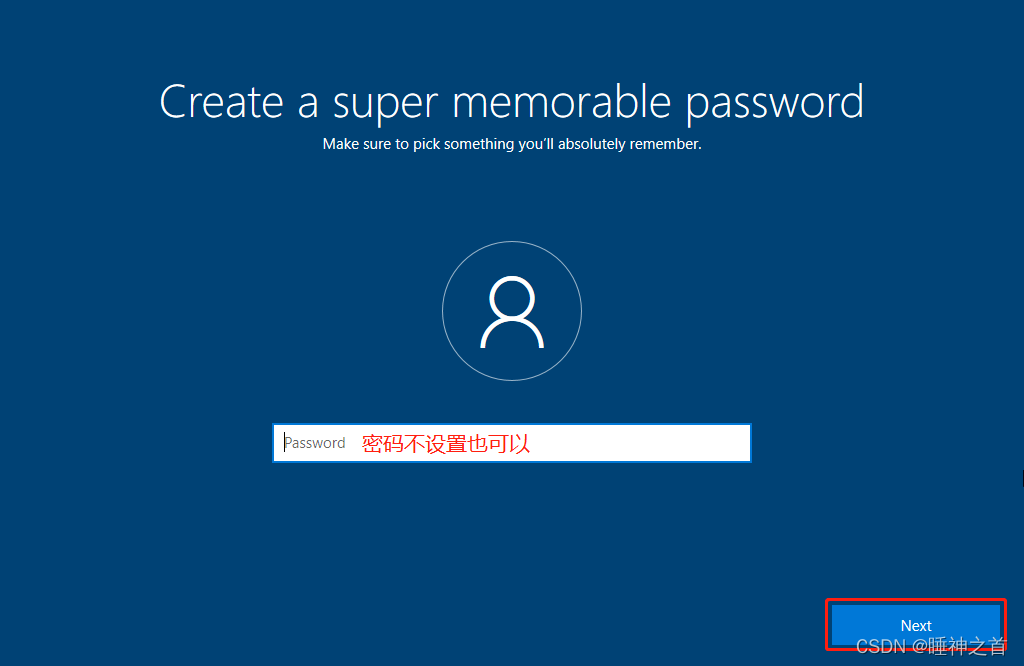Select the circular profile picture outline
Screen dimensions: 1024x666
pyautogui.click(x=512, y=311)
